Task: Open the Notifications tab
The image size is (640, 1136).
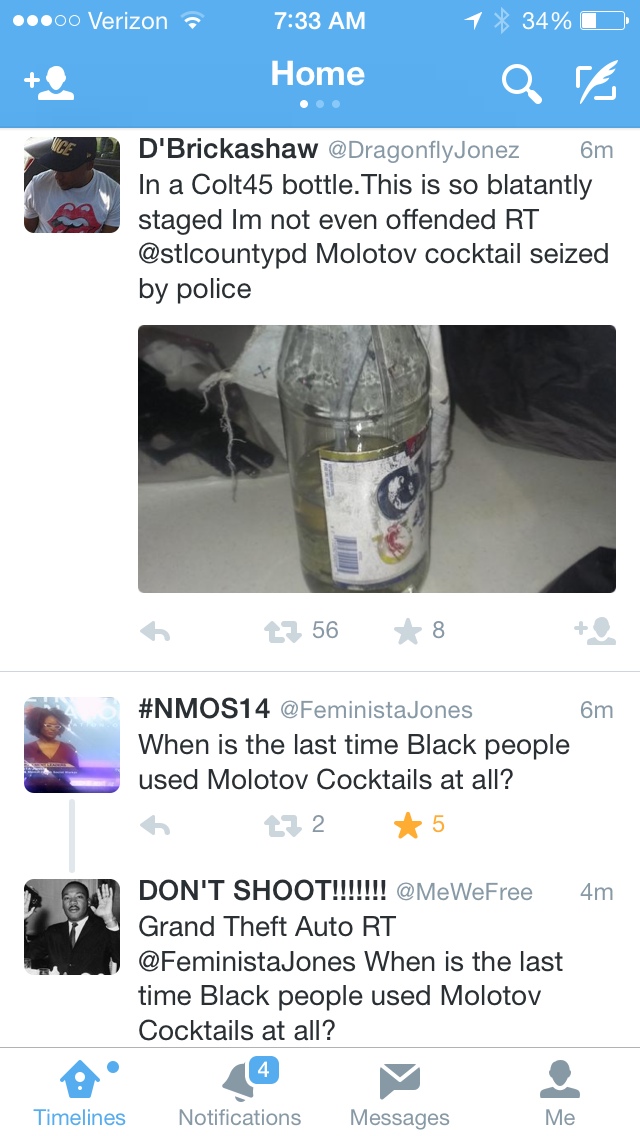Action: [x=240, y=1093]
